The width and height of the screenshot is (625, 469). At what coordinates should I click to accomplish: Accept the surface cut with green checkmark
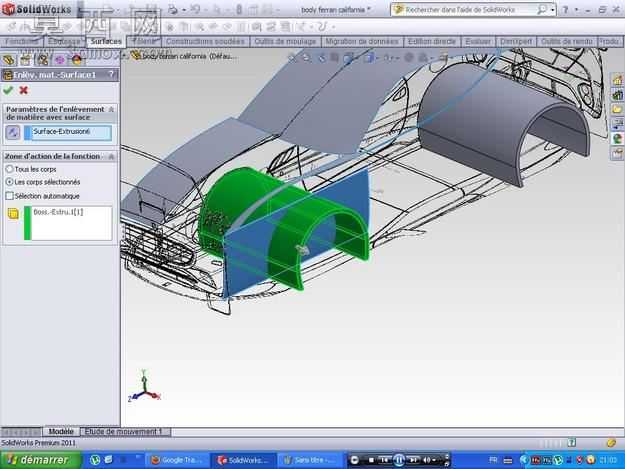tap(8, 90)
